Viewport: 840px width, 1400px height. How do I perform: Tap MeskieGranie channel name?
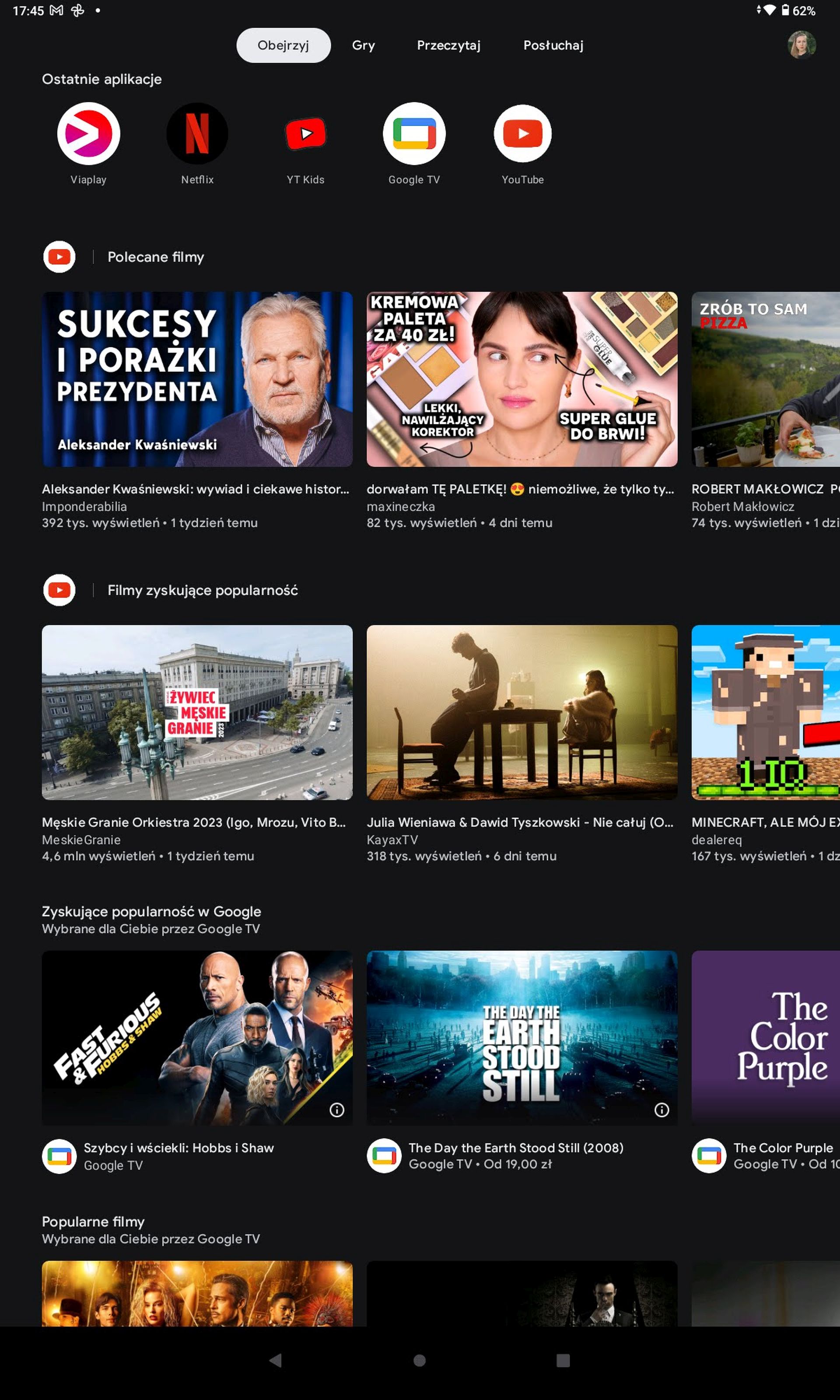pyautogui.click(x=81, y=840)
